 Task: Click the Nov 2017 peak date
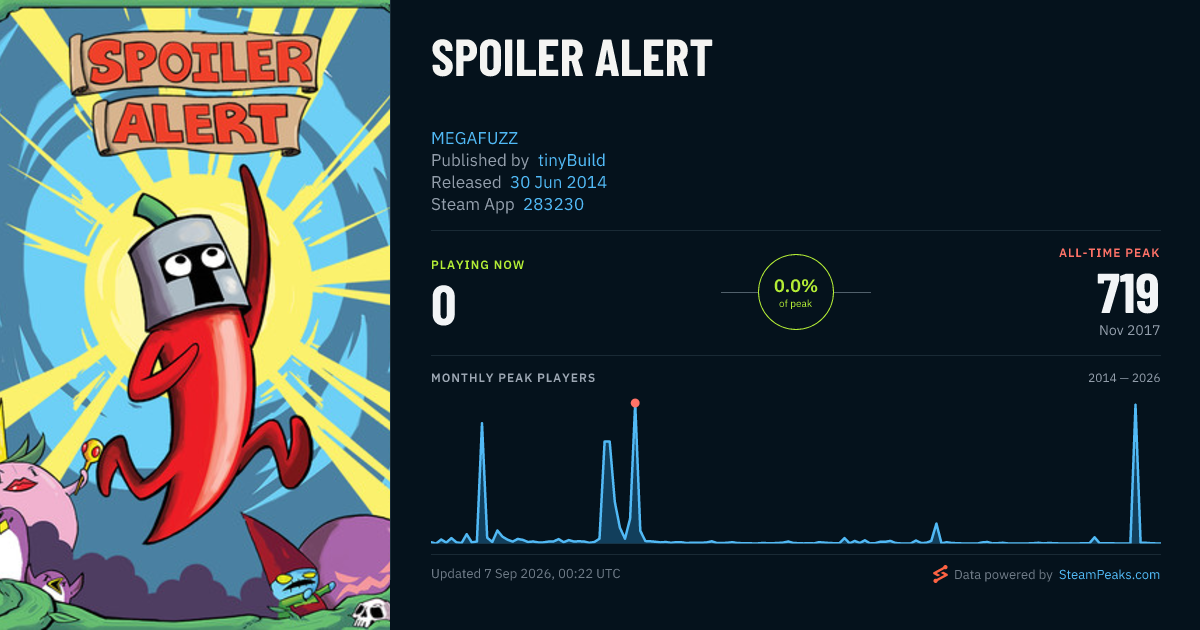[x=1128, y=330]
